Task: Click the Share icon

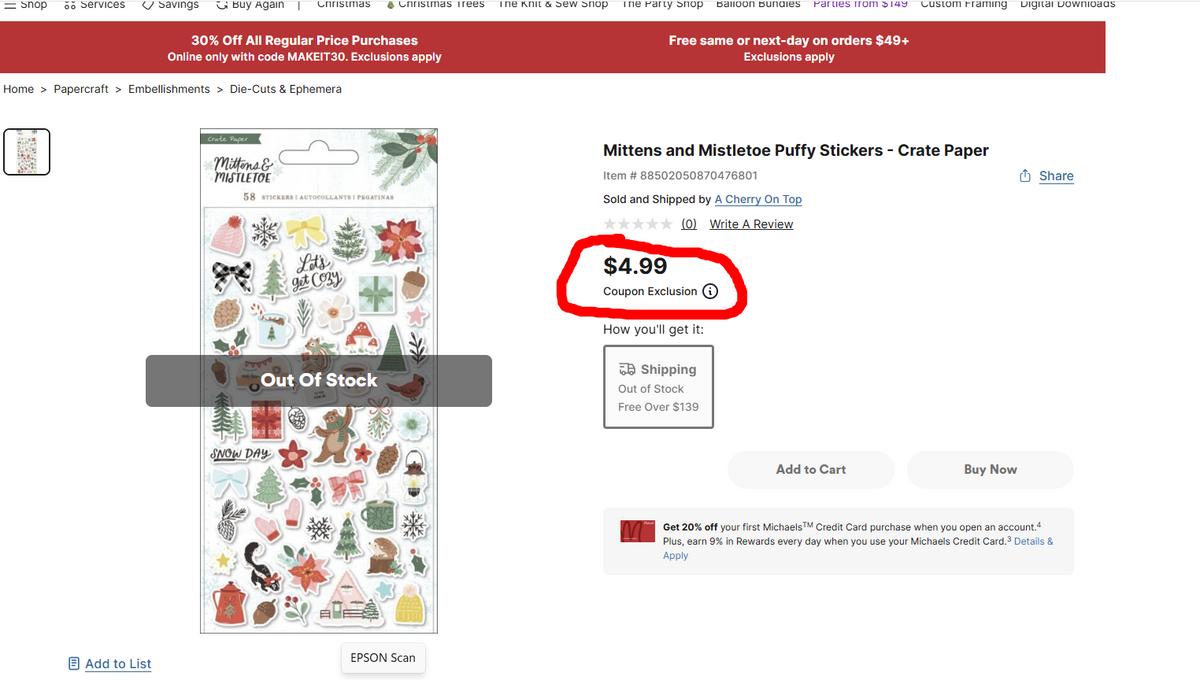Action: 1024,176
